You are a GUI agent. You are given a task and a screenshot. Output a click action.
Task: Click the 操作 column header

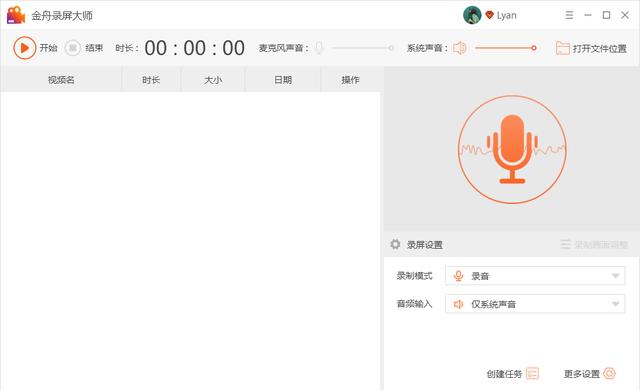tap(351, 80)
